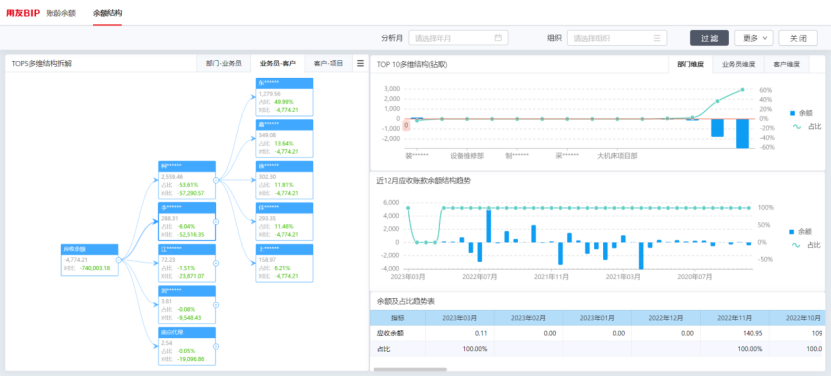831x376 pixels.
Task: Toggle 余额 legend in TOP 10 chart
Action: tap(801, 113)
